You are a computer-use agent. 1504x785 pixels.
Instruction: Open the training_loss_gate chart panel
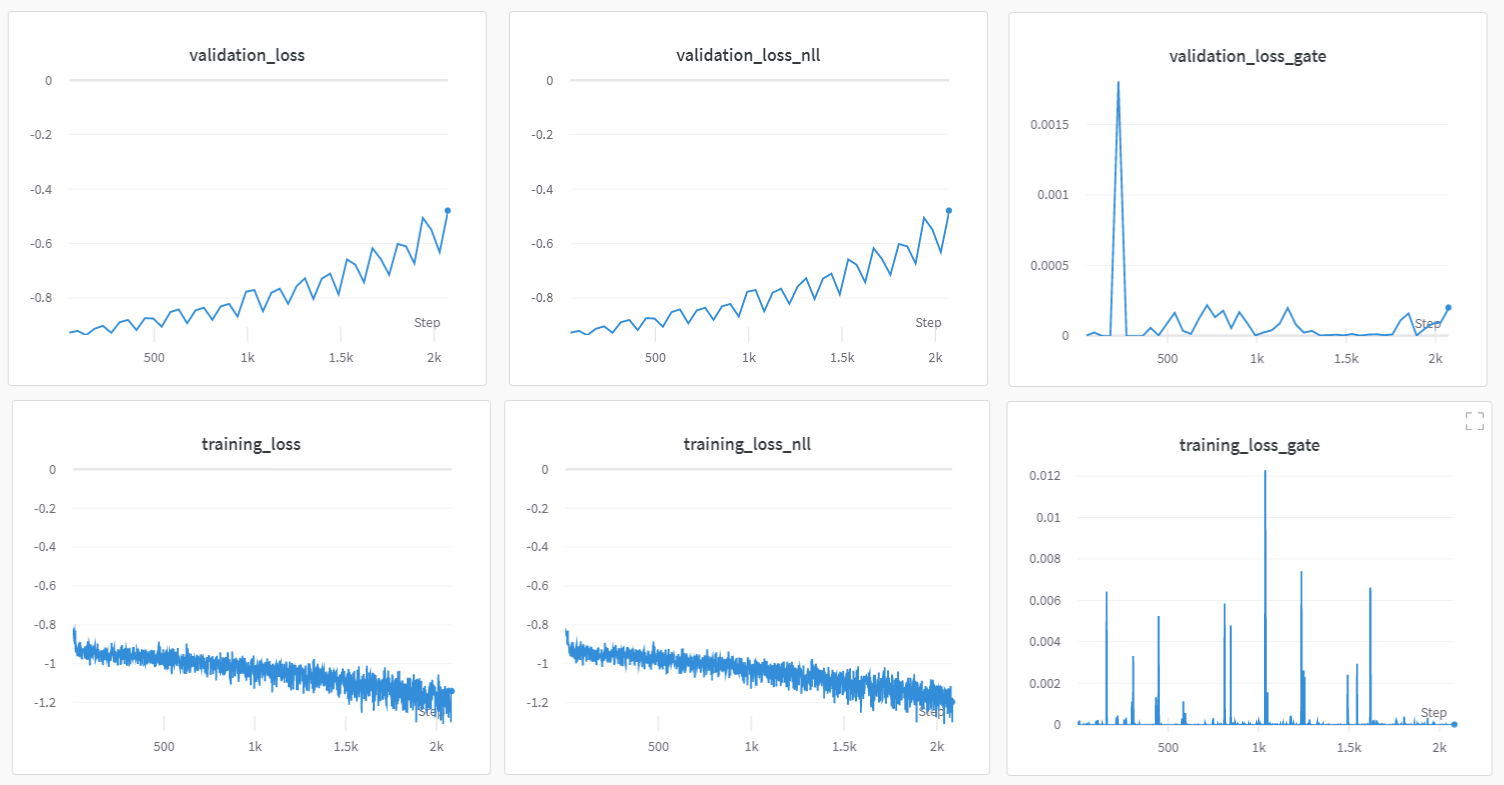[1248, 590]
